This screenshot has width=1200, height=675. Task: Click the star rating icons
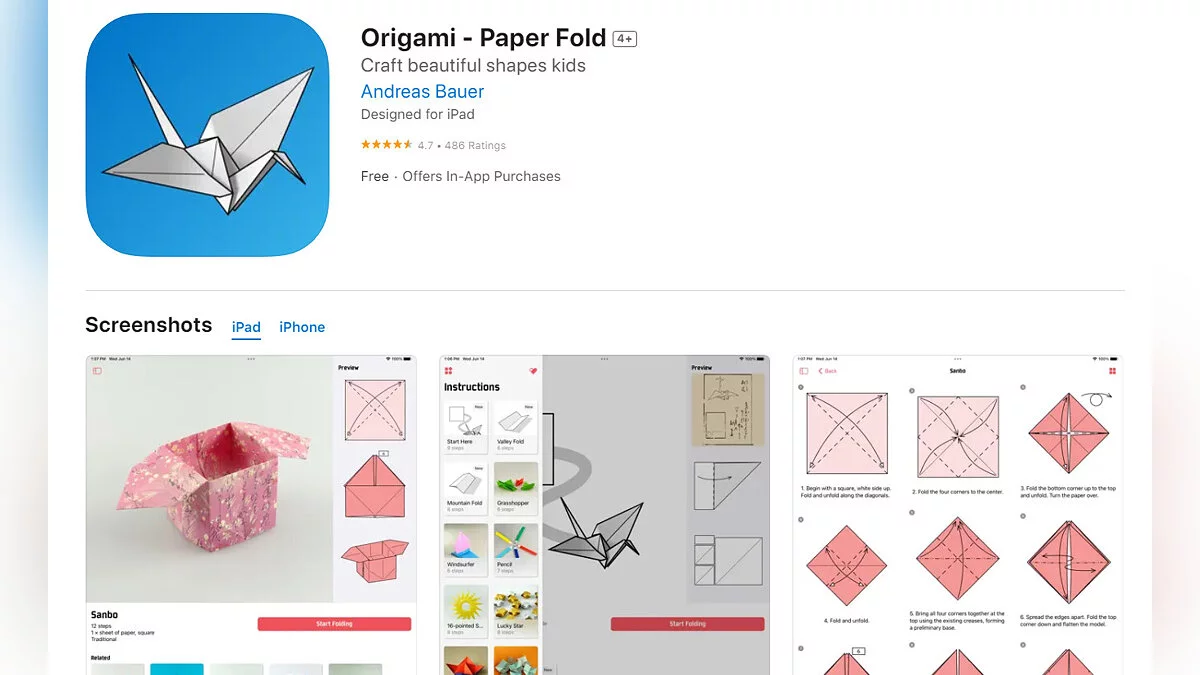click(x=387, y=145)
